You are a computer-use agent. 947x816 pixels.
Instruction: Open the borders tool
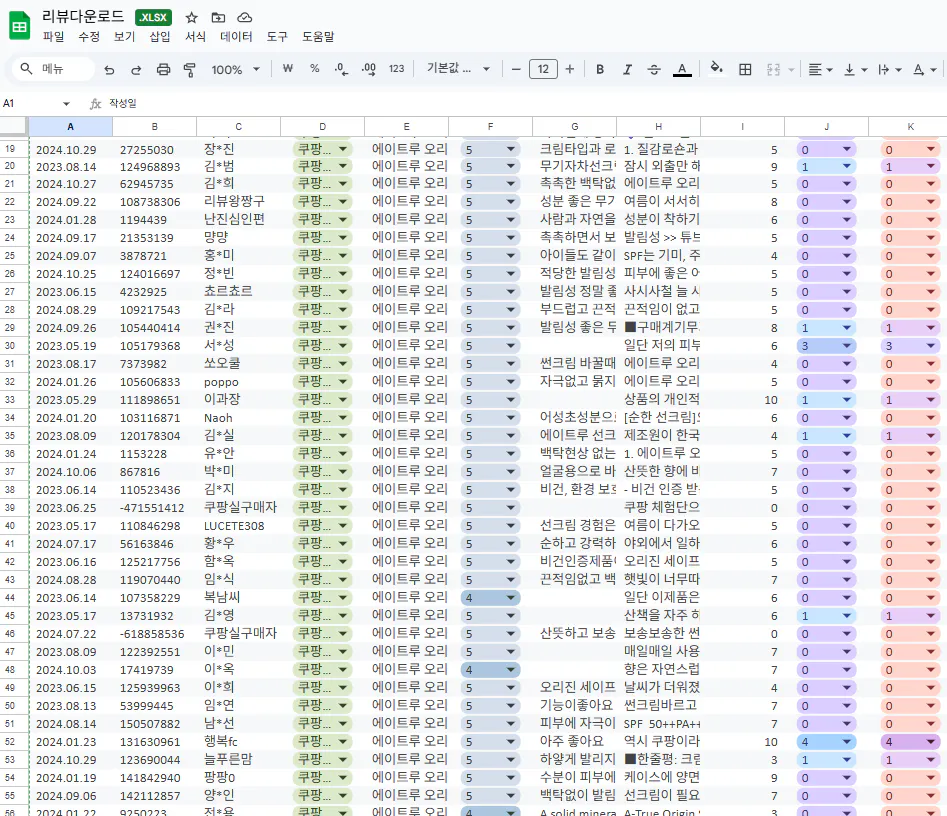(x=745, y=69)
